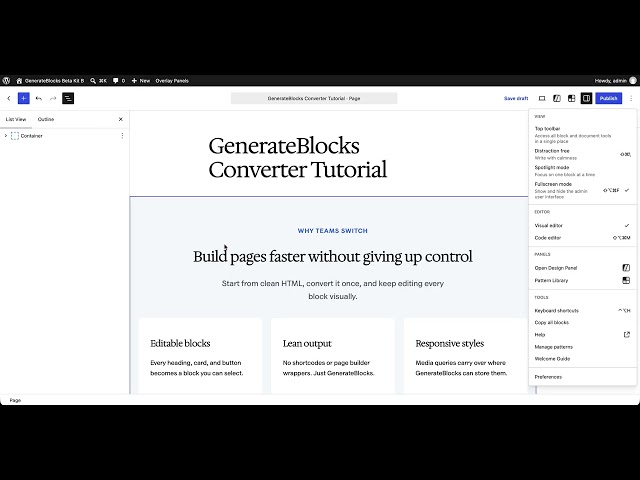Select the Responsive styles card heading
640x480 pixels.
tap(450, 343)
